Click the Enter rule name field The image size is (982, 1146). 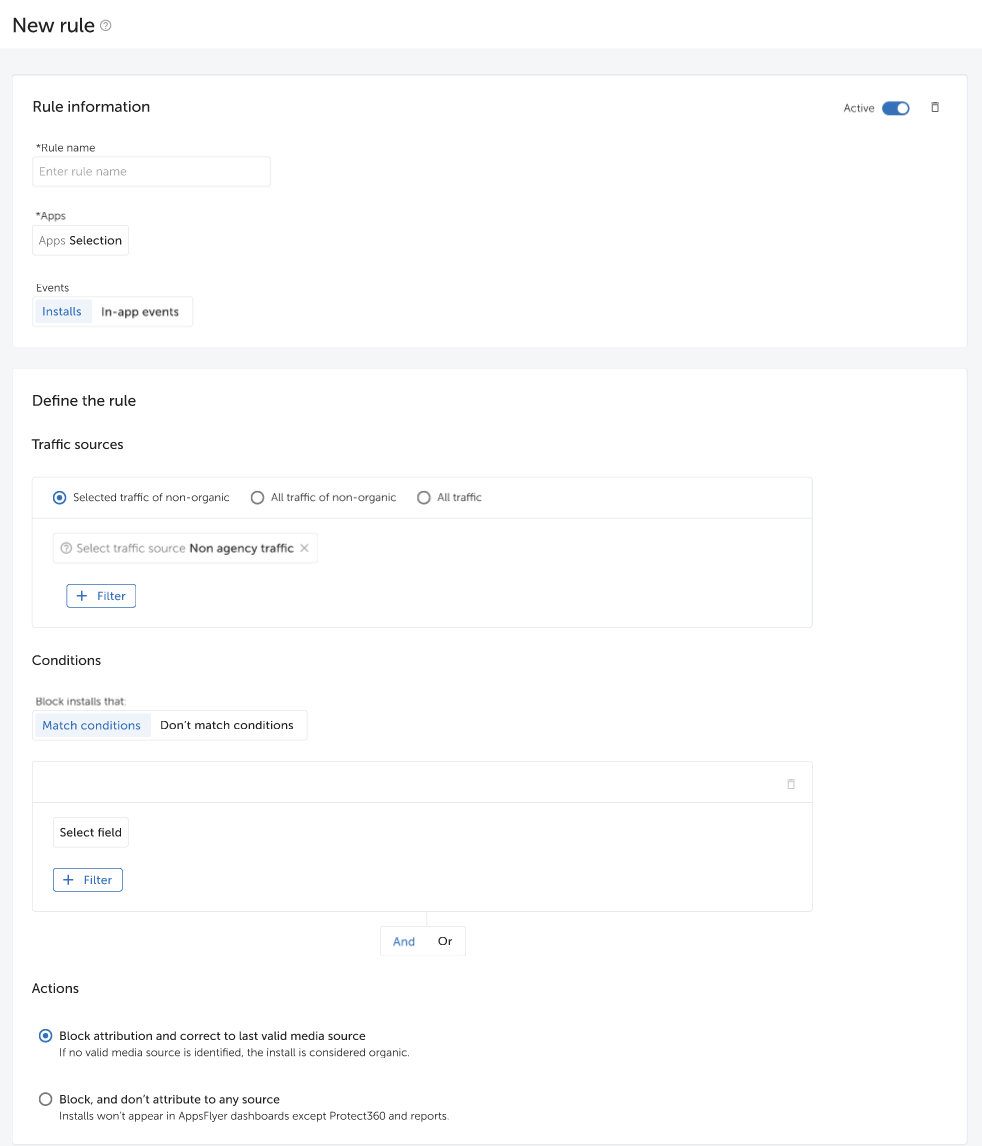click(x=151, y=171)
